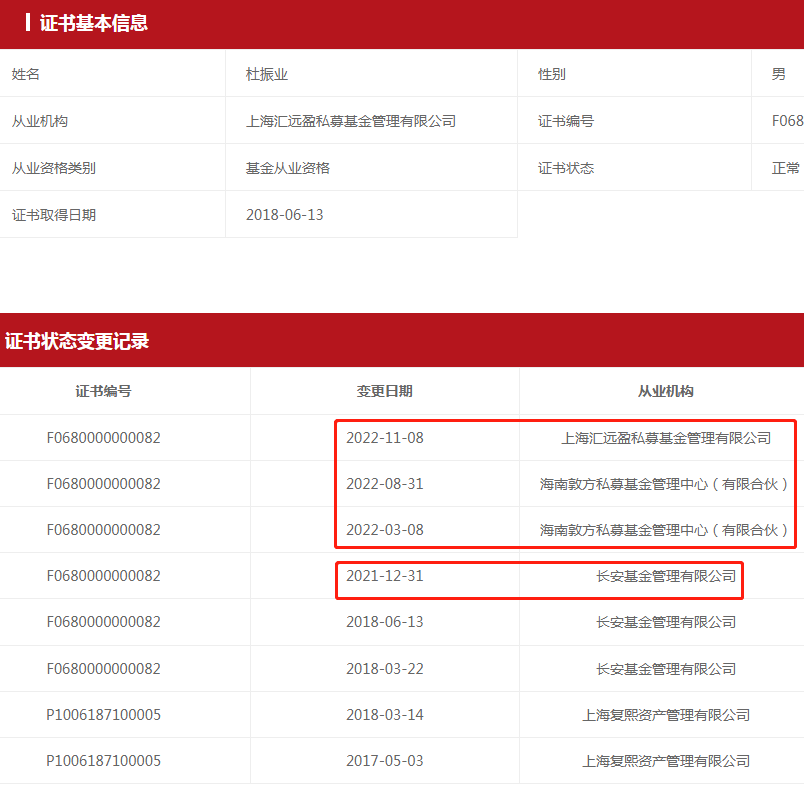The width and height of the screenshot is (804, 791).
Task: Click change date 2018-06-13 in records table
Action: tap(385, 622)
